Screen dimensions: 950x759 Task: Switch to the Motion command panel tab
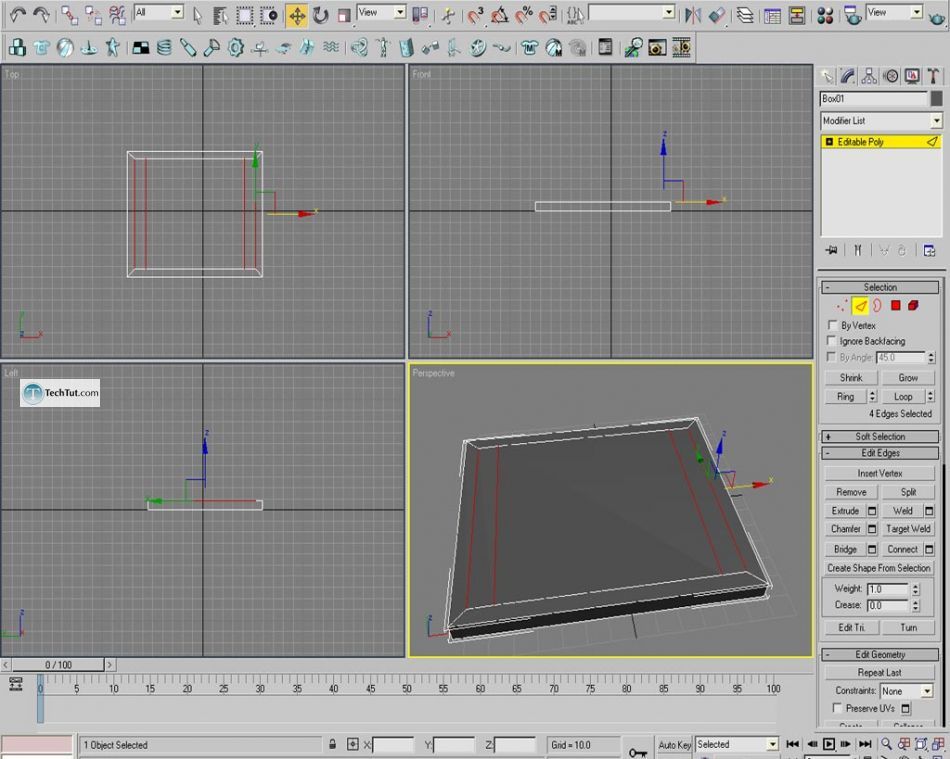891,76
